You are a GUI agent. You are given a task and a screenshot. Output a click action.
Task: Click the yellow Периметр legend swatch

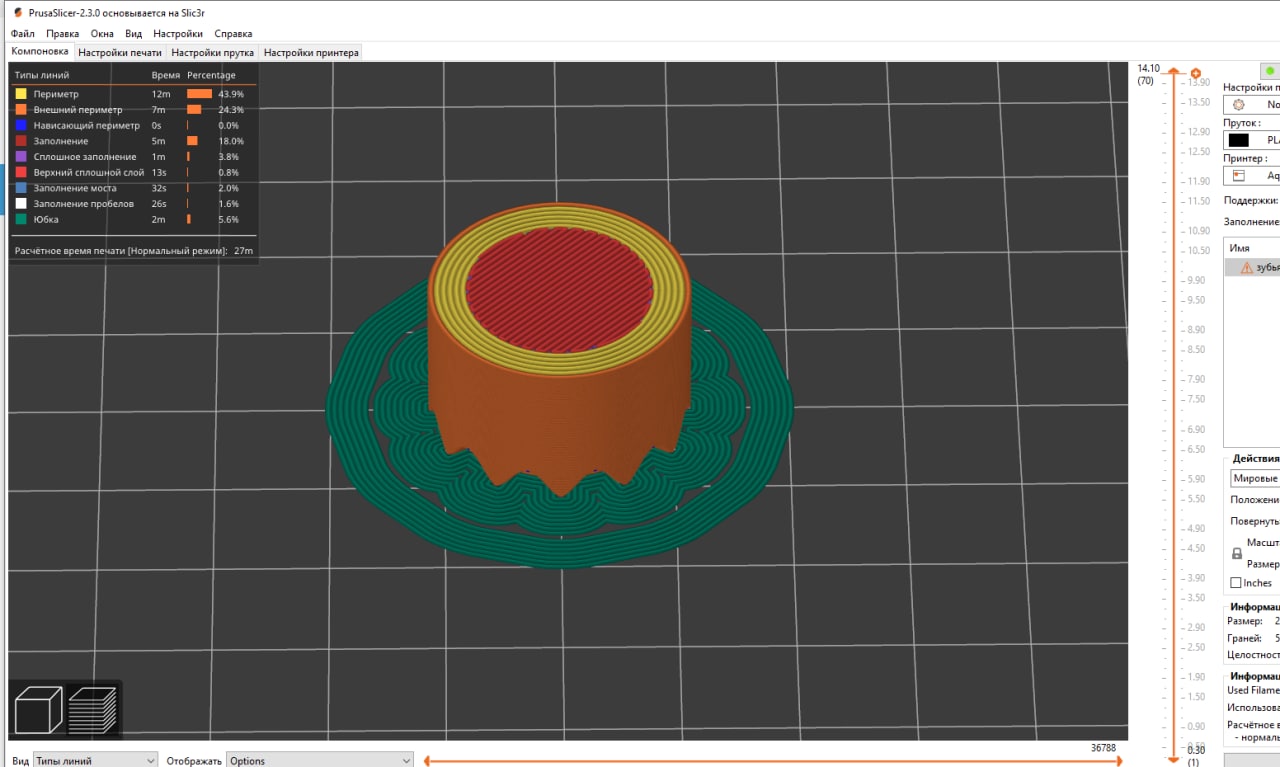pos(21,94)
